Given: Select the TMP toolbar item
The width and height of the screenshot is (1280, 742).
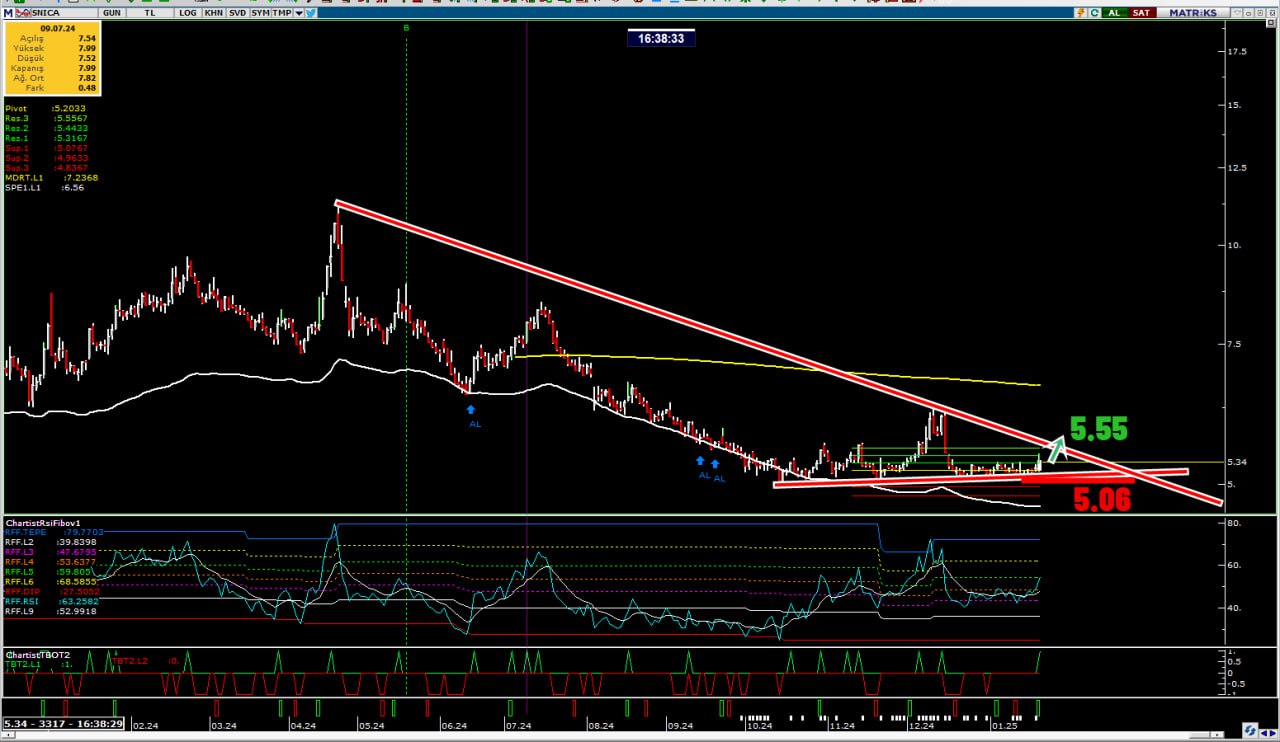Looking at the screenshot, I should click(283, 12).
